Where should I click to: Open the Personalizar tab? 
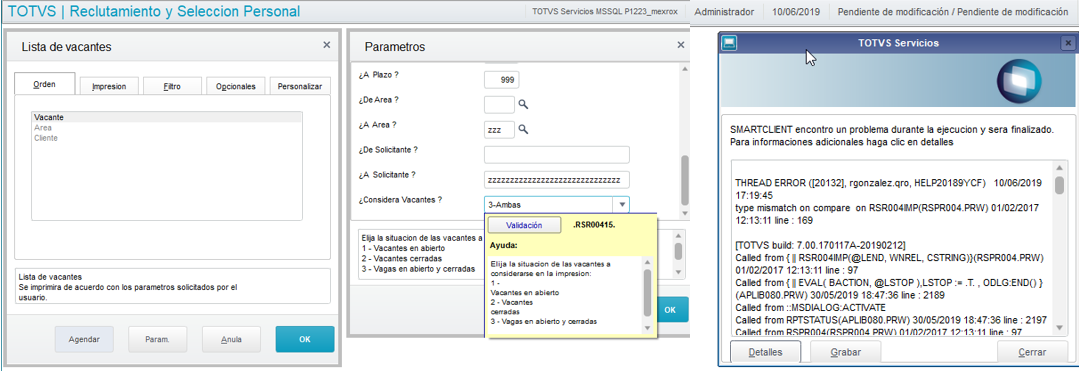[x=299, y=87]
